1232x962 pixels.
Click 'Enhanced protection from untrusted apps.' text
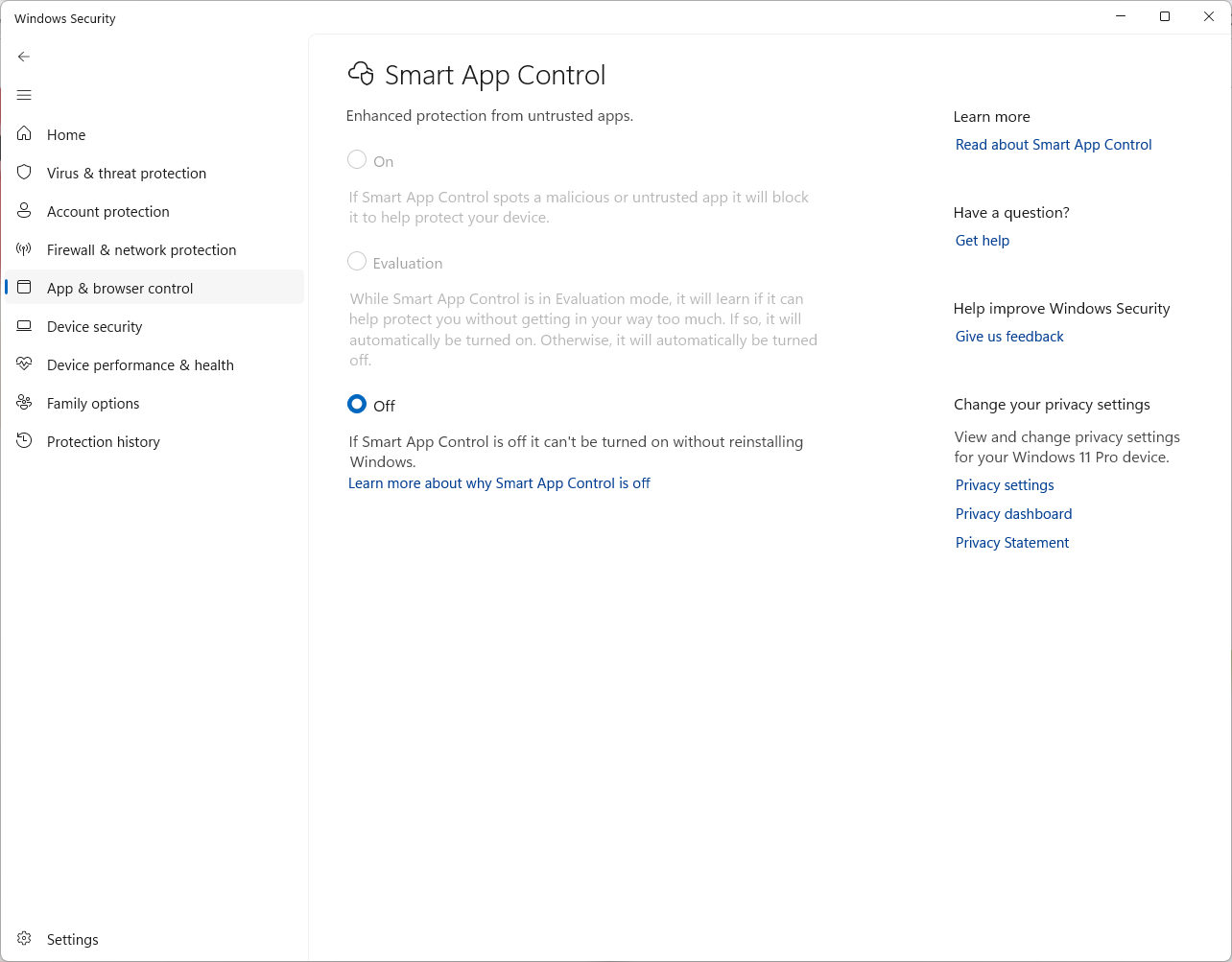pyautogui.click(x=489, y=116)
